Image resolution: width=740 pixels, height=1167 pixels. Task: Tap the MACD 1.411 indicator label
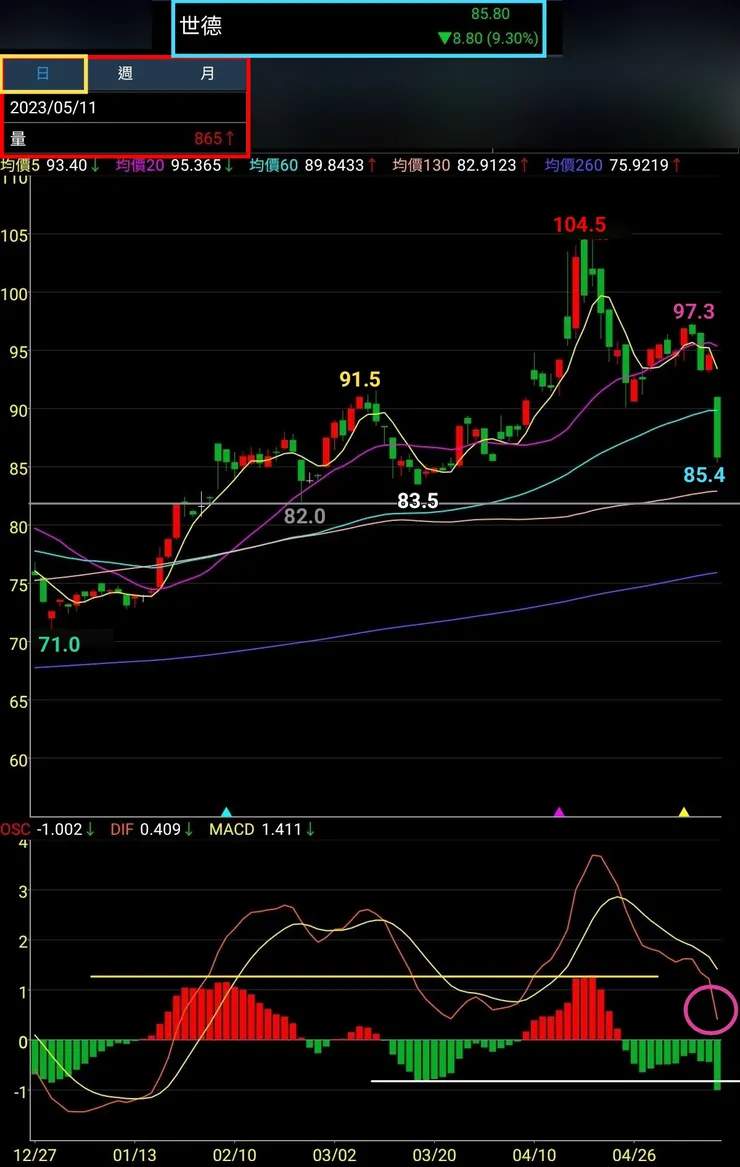tap(262, 829)
